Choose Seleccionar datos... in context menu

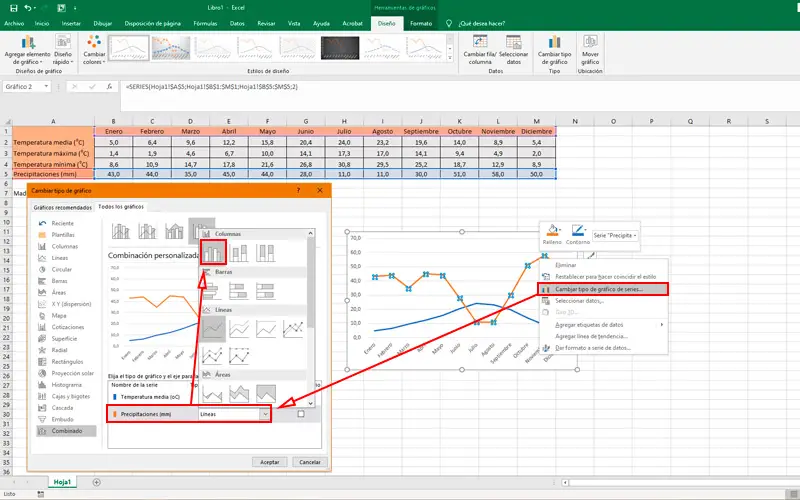click(x=580, y=301)
